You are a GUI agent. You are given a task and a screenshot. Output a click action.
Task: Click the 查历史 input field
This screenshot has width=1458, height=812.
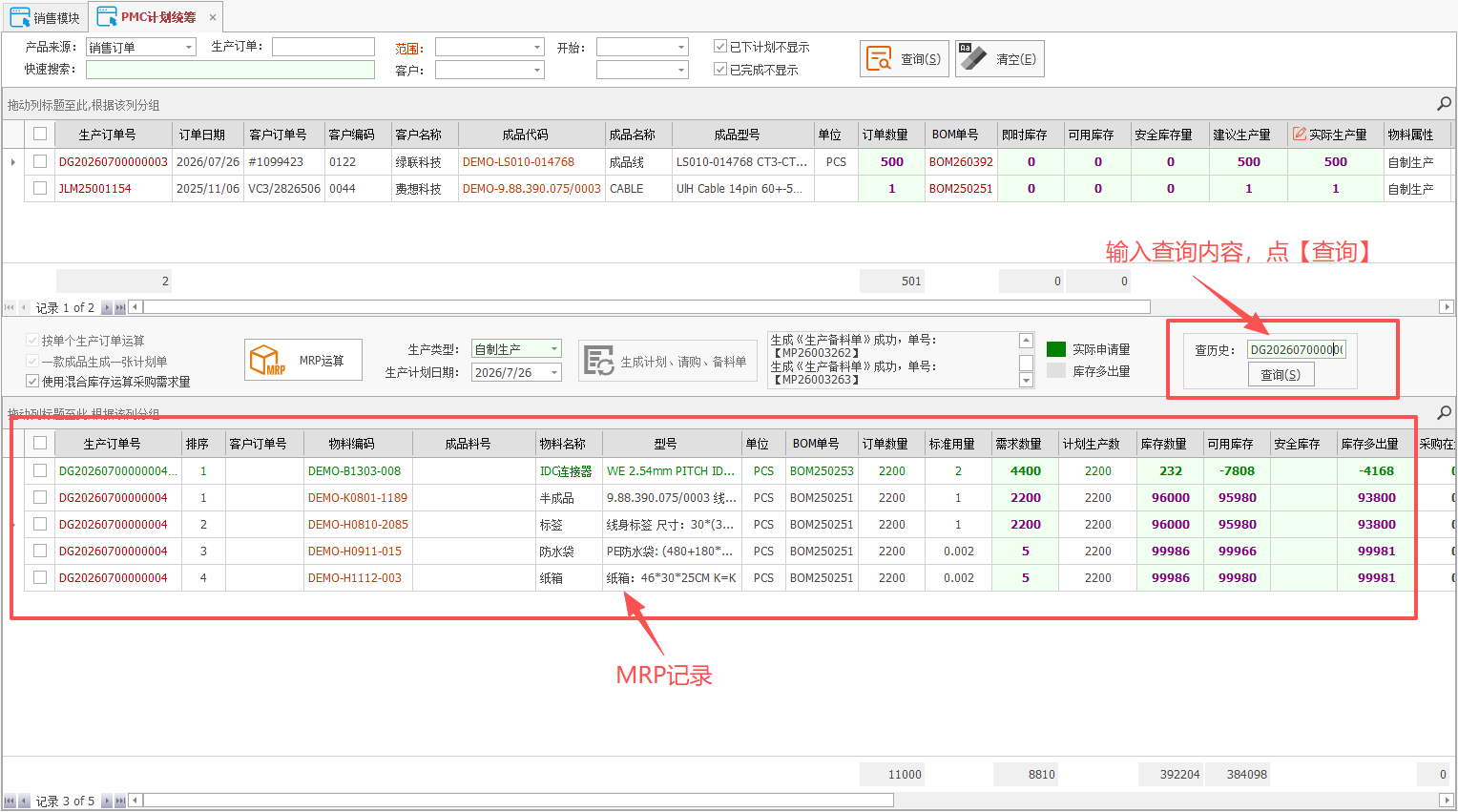(1296, 349)
